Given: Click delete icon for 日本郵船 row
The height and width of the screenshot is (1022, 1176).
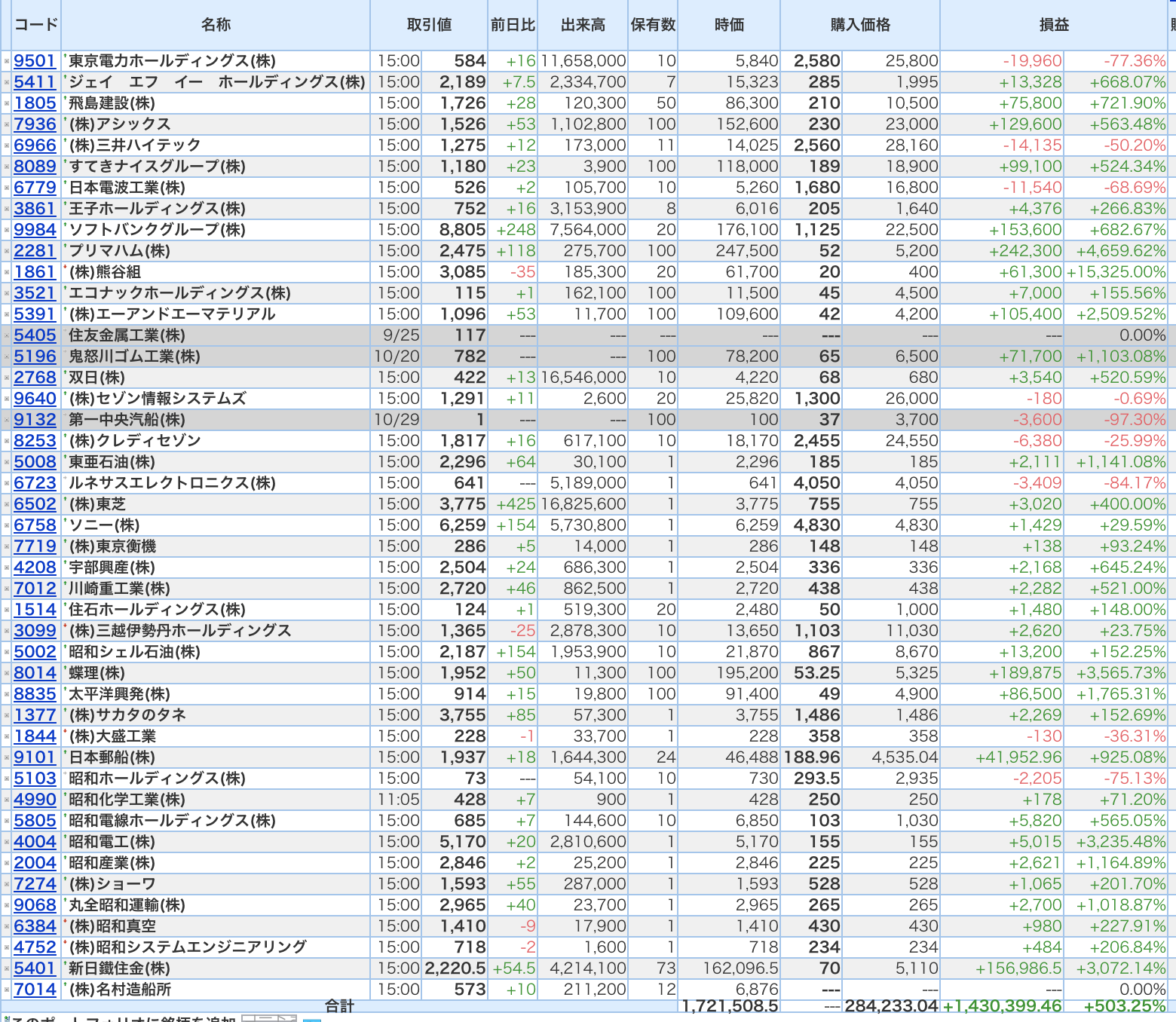Looking at the screenshot, I should [x=7, y=757].
